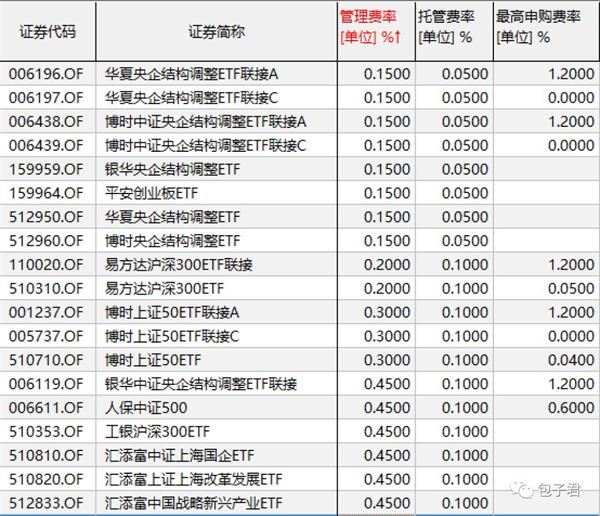
Task: Click code 510310.OF cell
Action: (x=47, y=288)
